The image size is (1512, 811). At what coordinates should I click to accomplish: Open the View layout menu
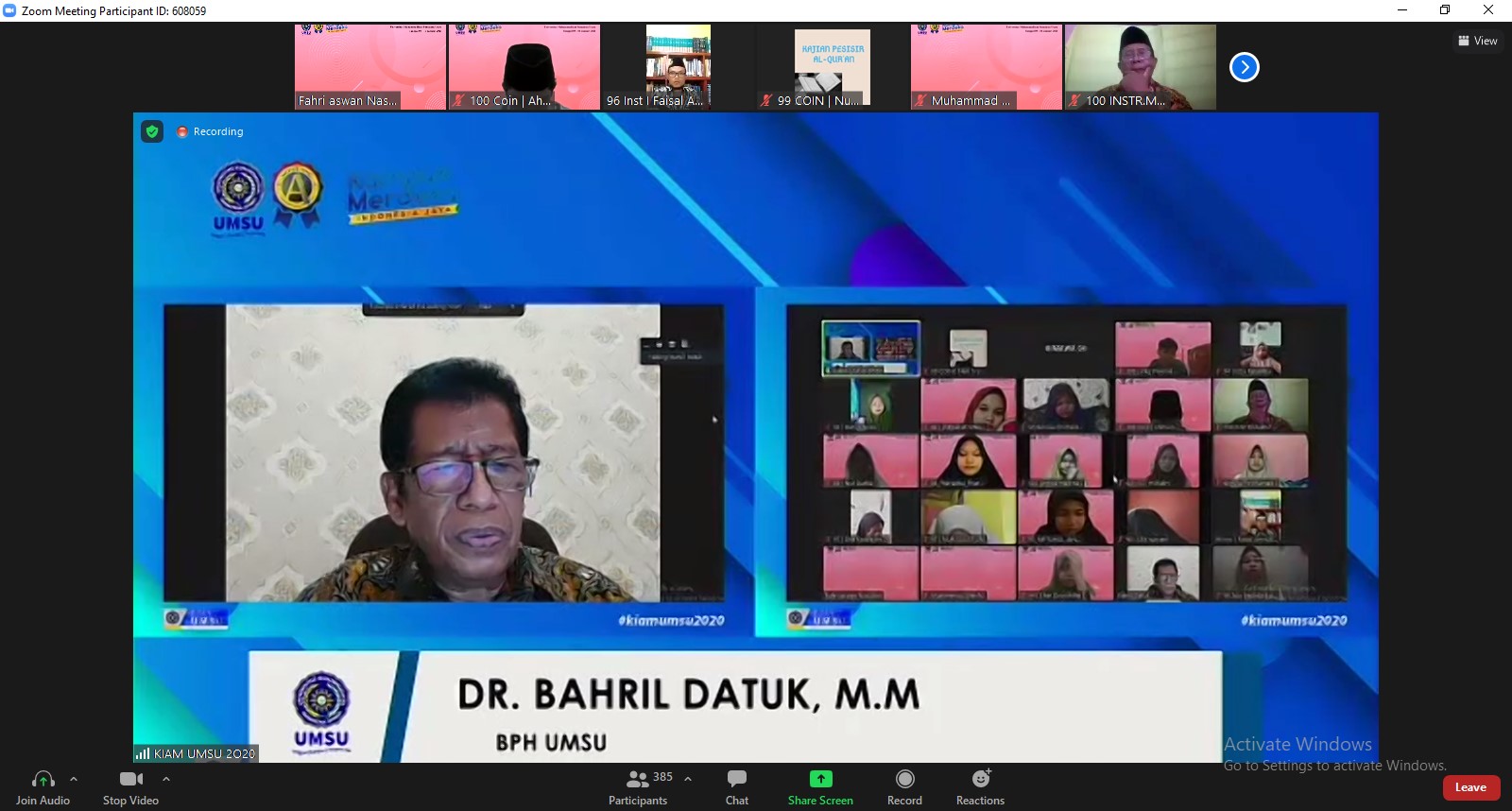click(x=1478, y=41)
